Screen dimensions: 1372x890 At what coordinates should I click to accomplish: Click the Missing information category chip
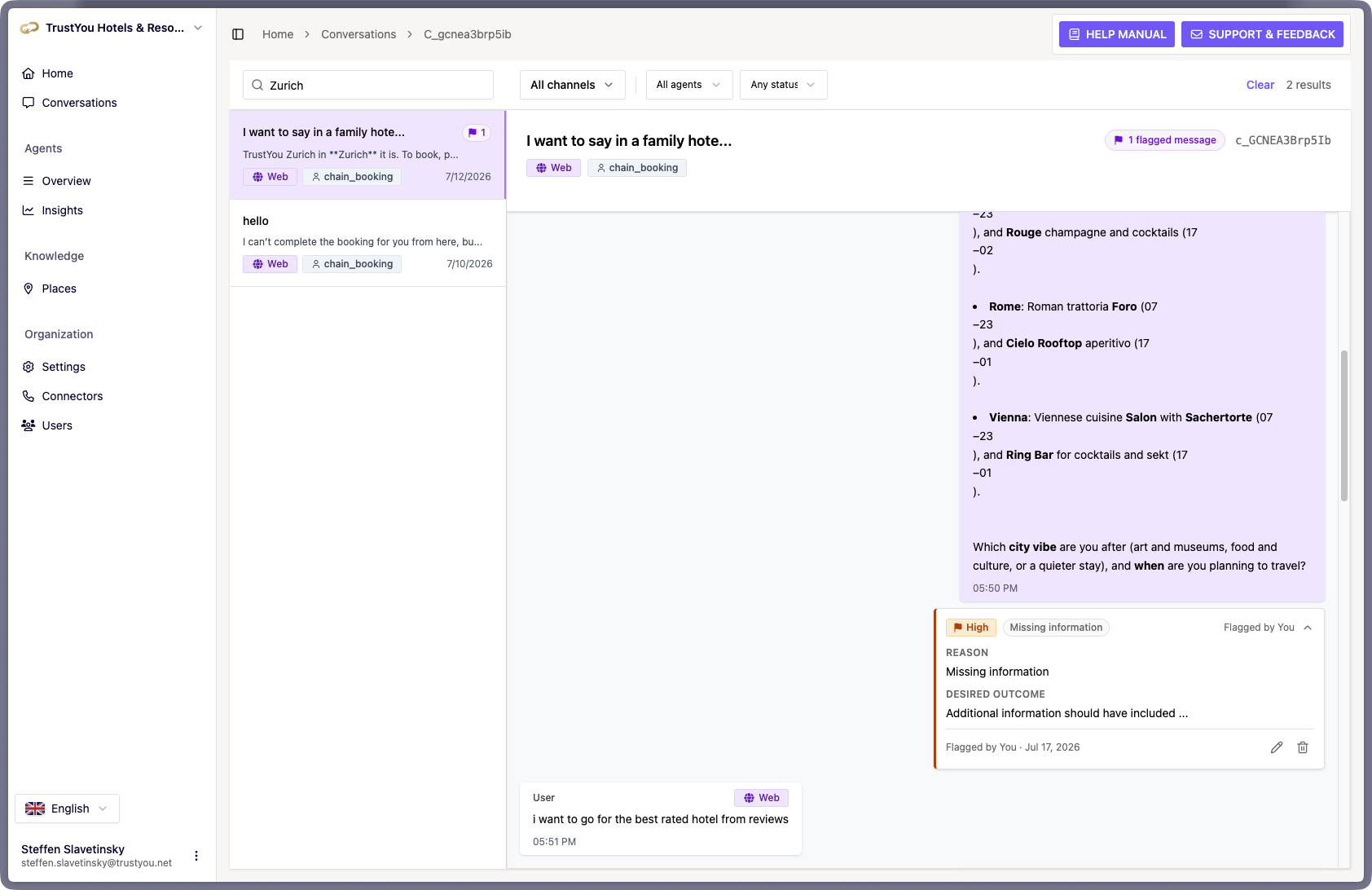click(1056, 628)
